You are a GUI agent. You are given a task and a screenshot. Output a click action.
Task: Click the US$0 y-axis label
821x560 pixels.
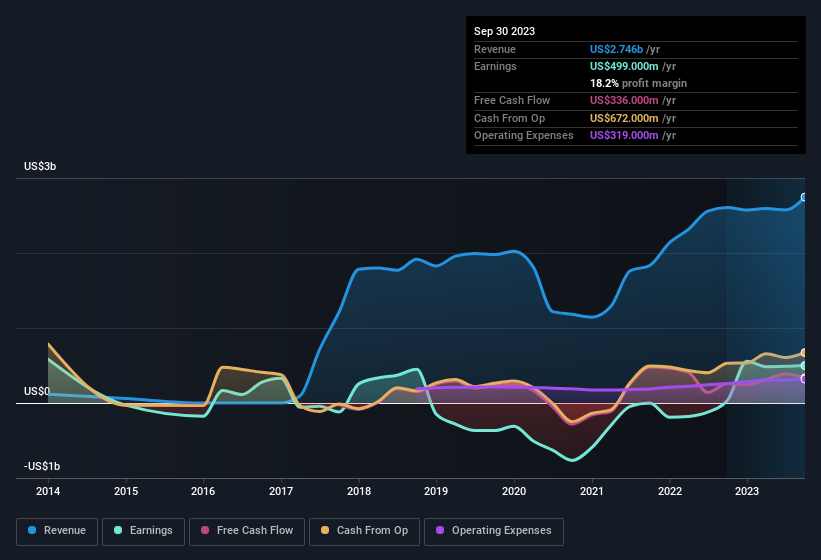37,391
